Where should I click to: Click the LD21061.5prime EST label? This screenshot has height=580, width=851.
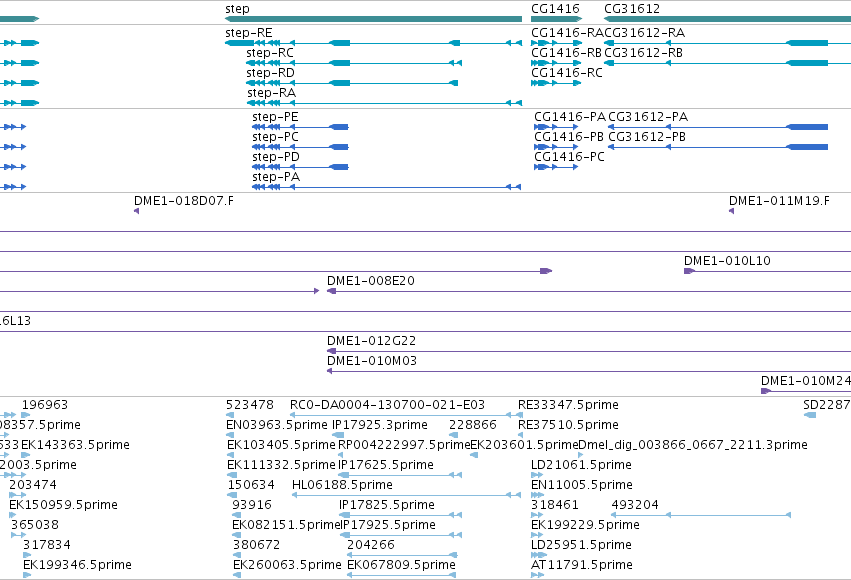coord(581,466)
